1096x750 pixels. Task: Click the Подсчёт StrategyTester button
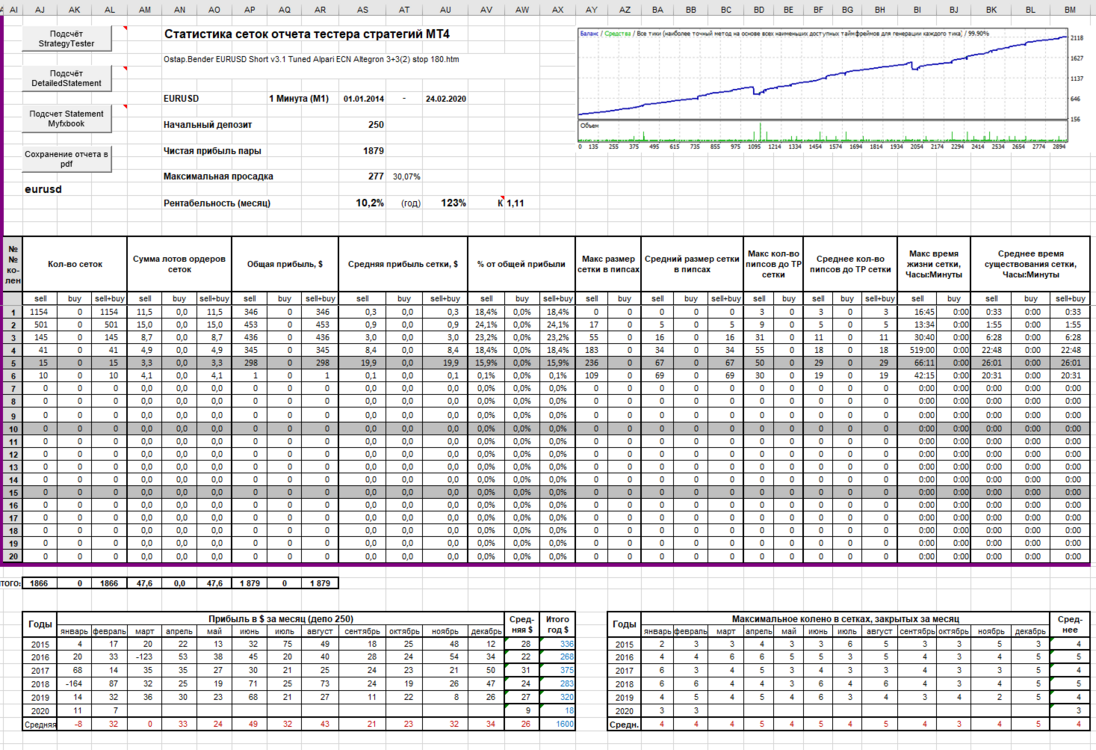click(66, 38)
